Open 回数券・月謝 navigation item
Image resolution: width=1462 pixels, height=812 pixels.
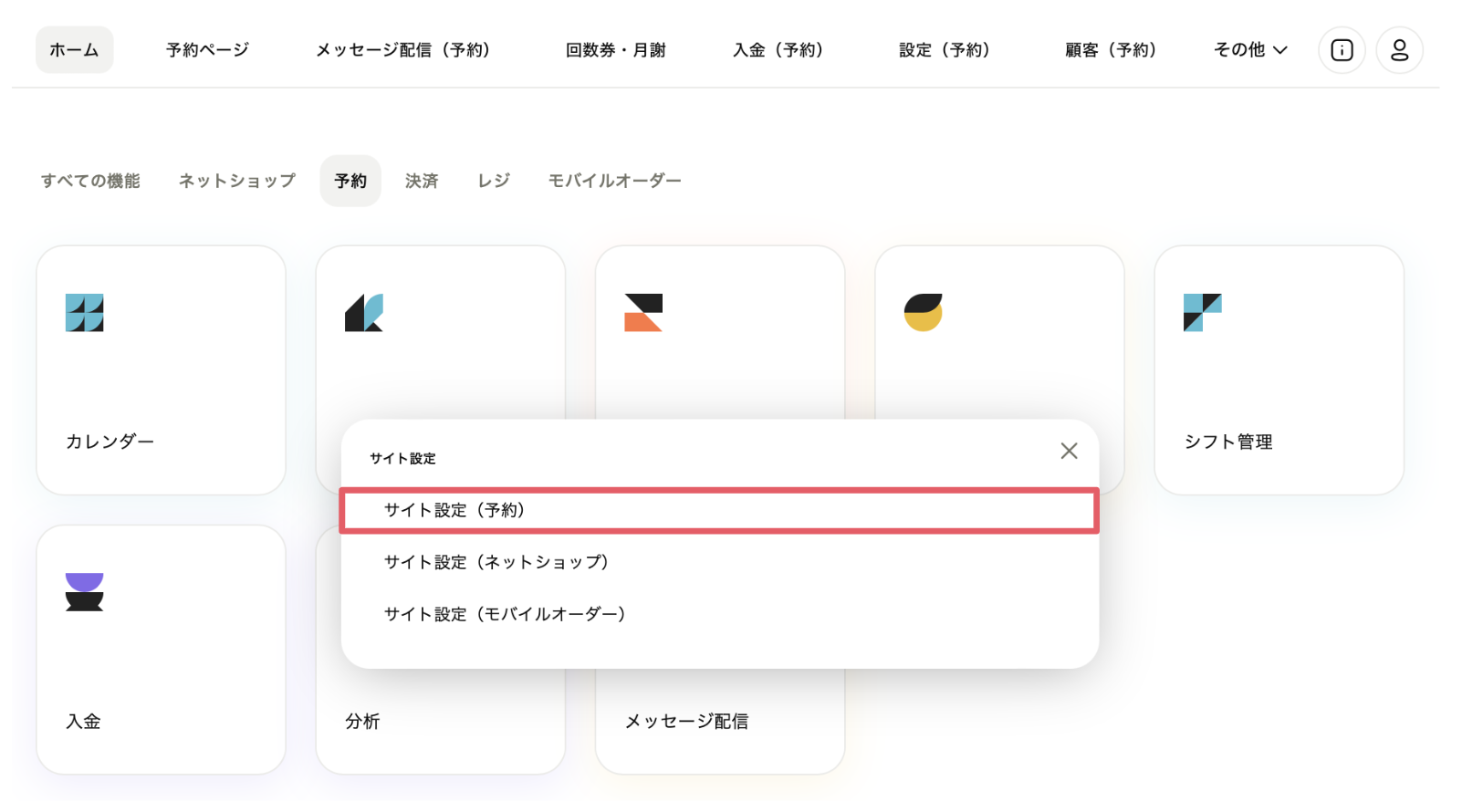click(x=616, y=50)
